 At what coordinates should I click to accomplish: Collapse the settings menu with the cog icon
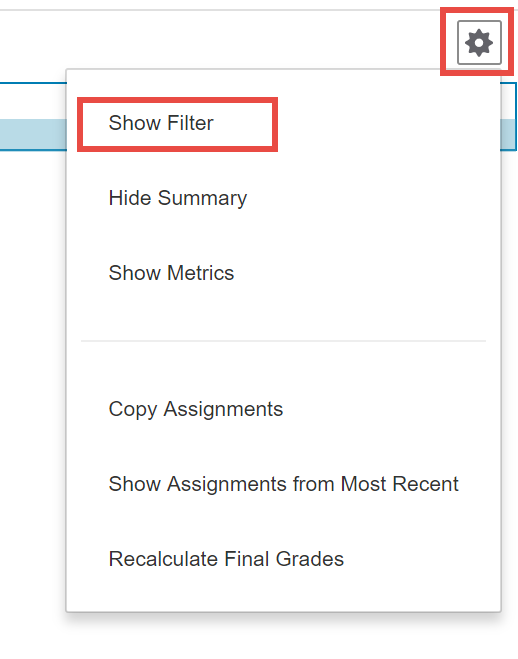click(x=479, y=42)
